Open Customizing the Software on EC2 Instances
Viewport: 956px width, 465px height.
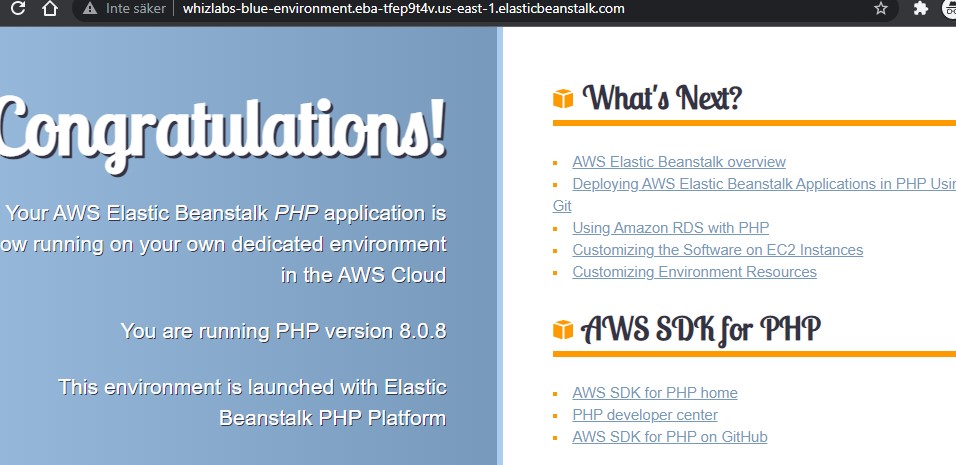(x=718, y=250)
